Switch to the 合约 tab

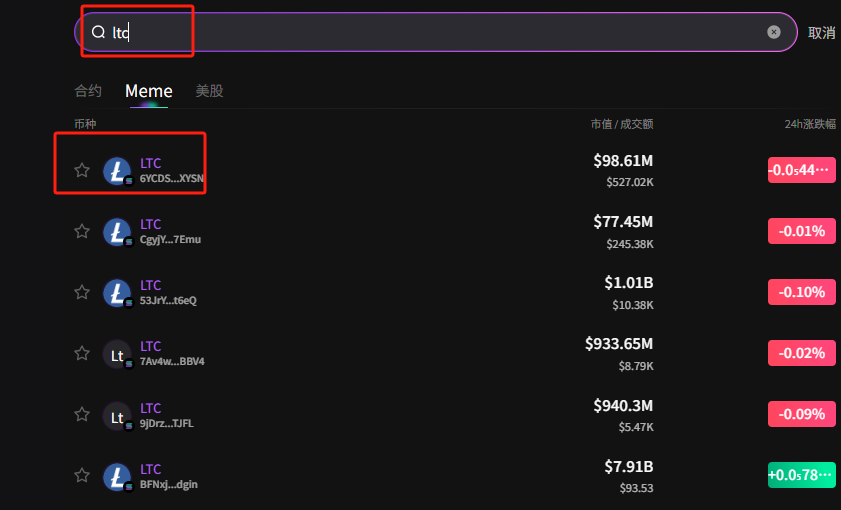[x=88, y=91]
